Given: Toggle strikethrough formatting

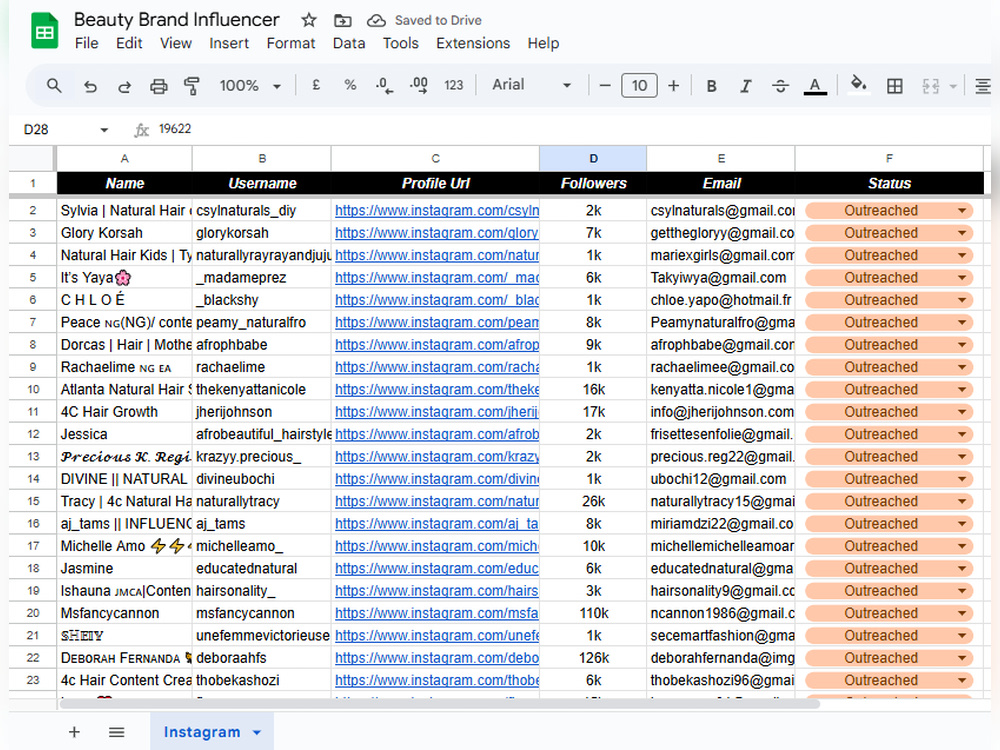Looking at the screenshot, I should coord(780,86).
